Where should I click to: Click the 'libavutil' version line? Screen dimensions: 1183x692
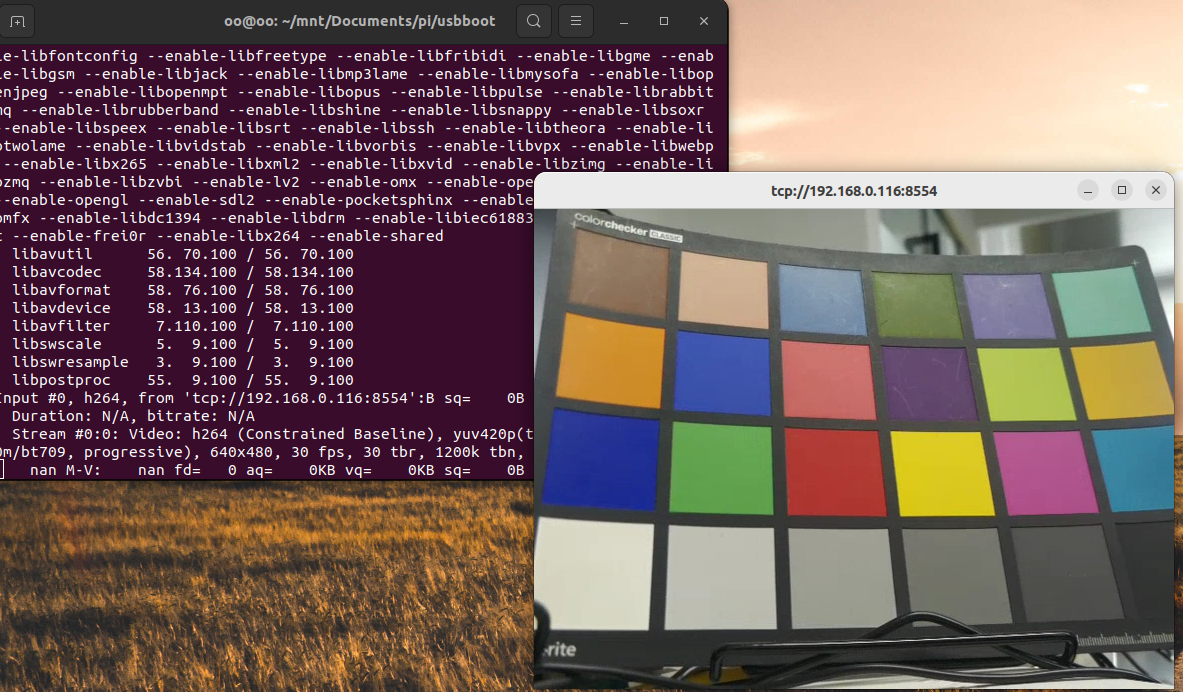coord(183,254)
